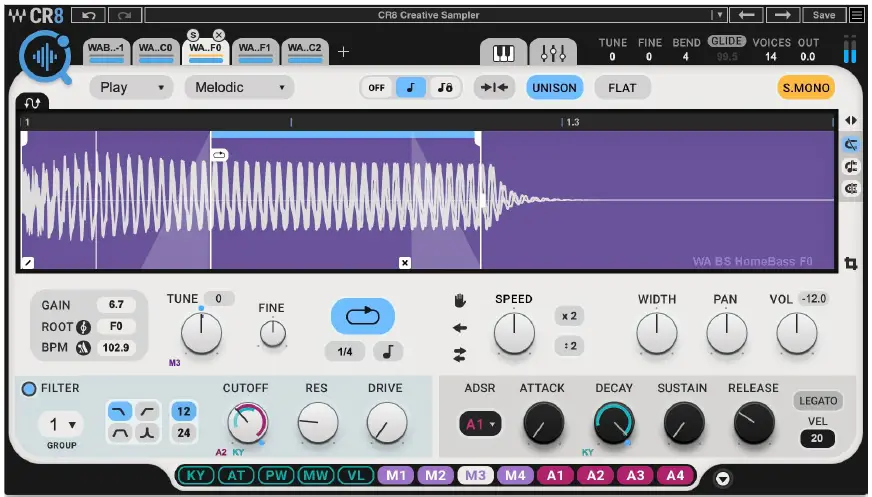This screenshot has width=872, height=497.
Task: Open the keyboard view icon tab
Action: click(504, 53)
